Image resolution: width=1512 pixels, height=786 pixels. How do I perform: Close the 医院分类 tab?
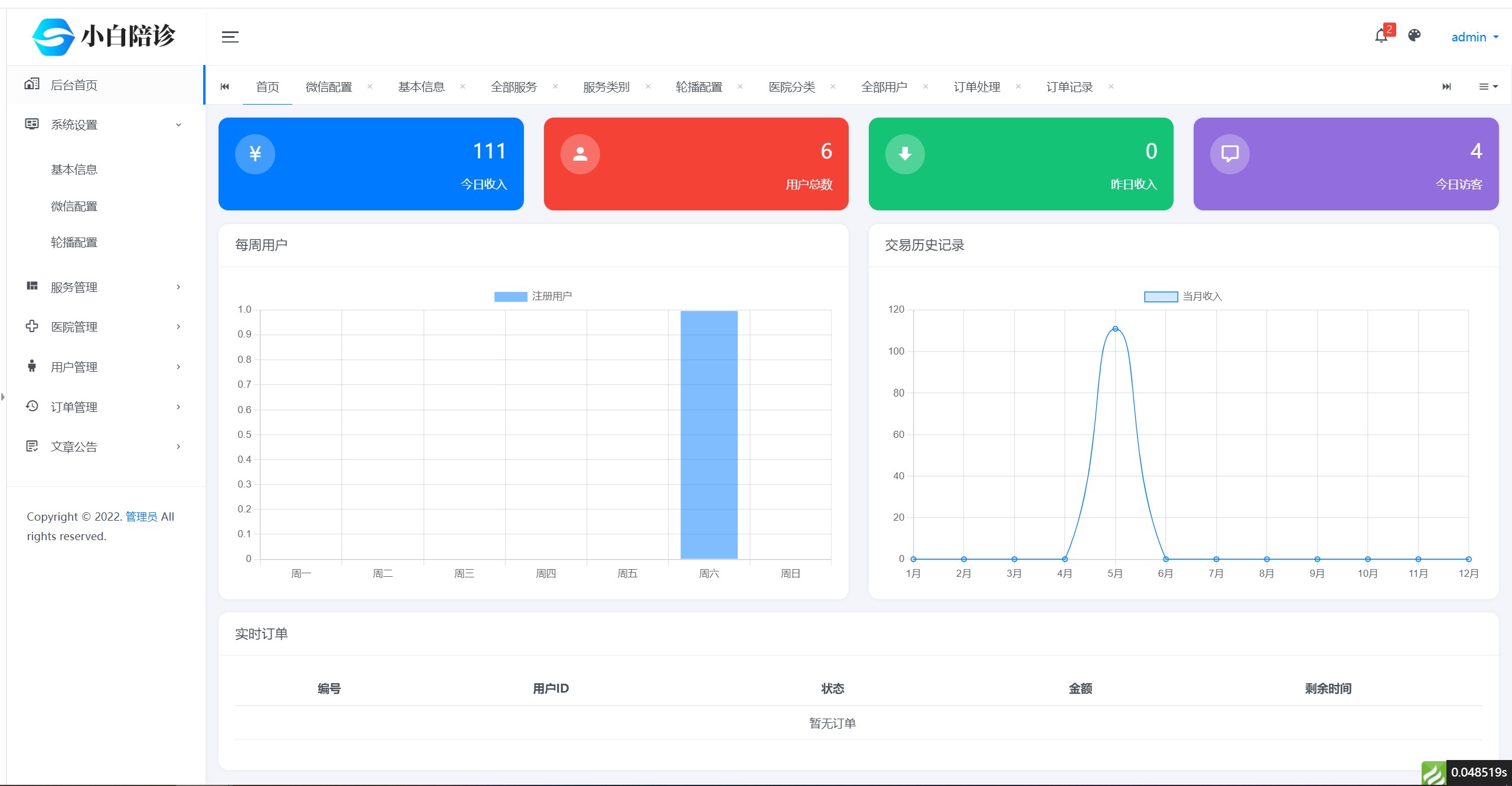coord(833,86)
